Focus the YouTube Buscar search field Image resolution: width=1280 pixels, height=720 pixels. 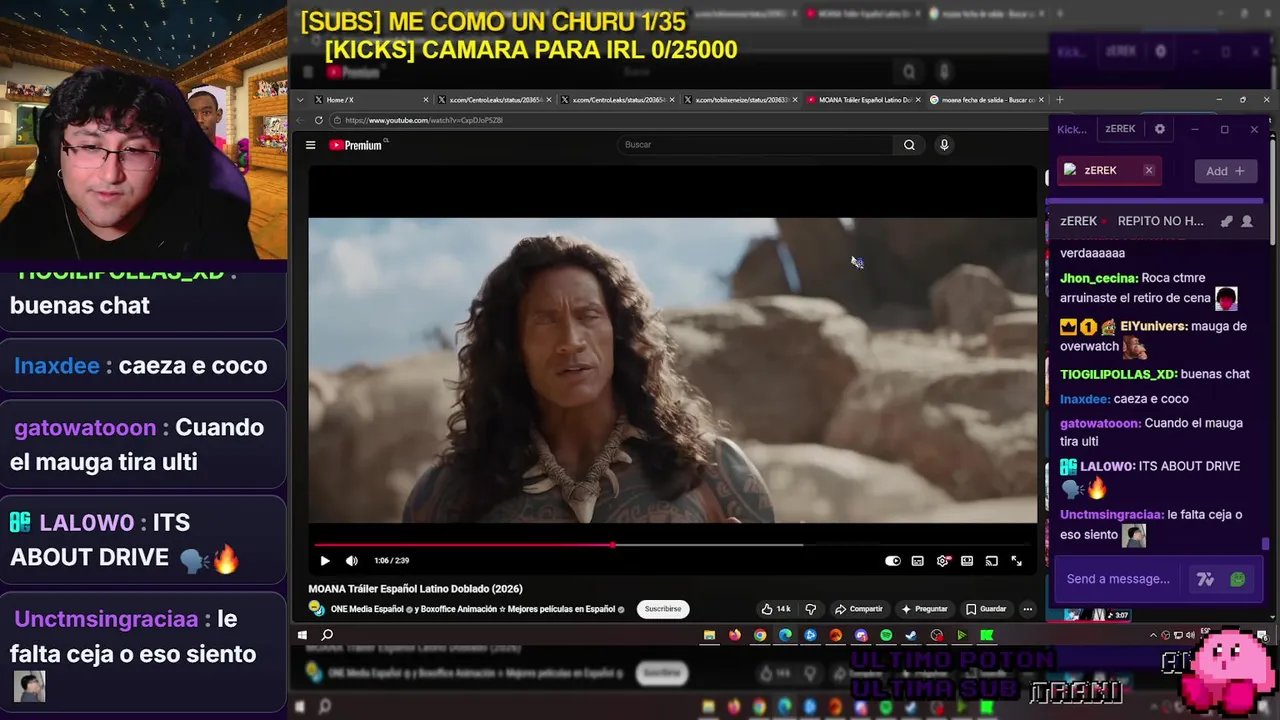[x=755, y=145]
